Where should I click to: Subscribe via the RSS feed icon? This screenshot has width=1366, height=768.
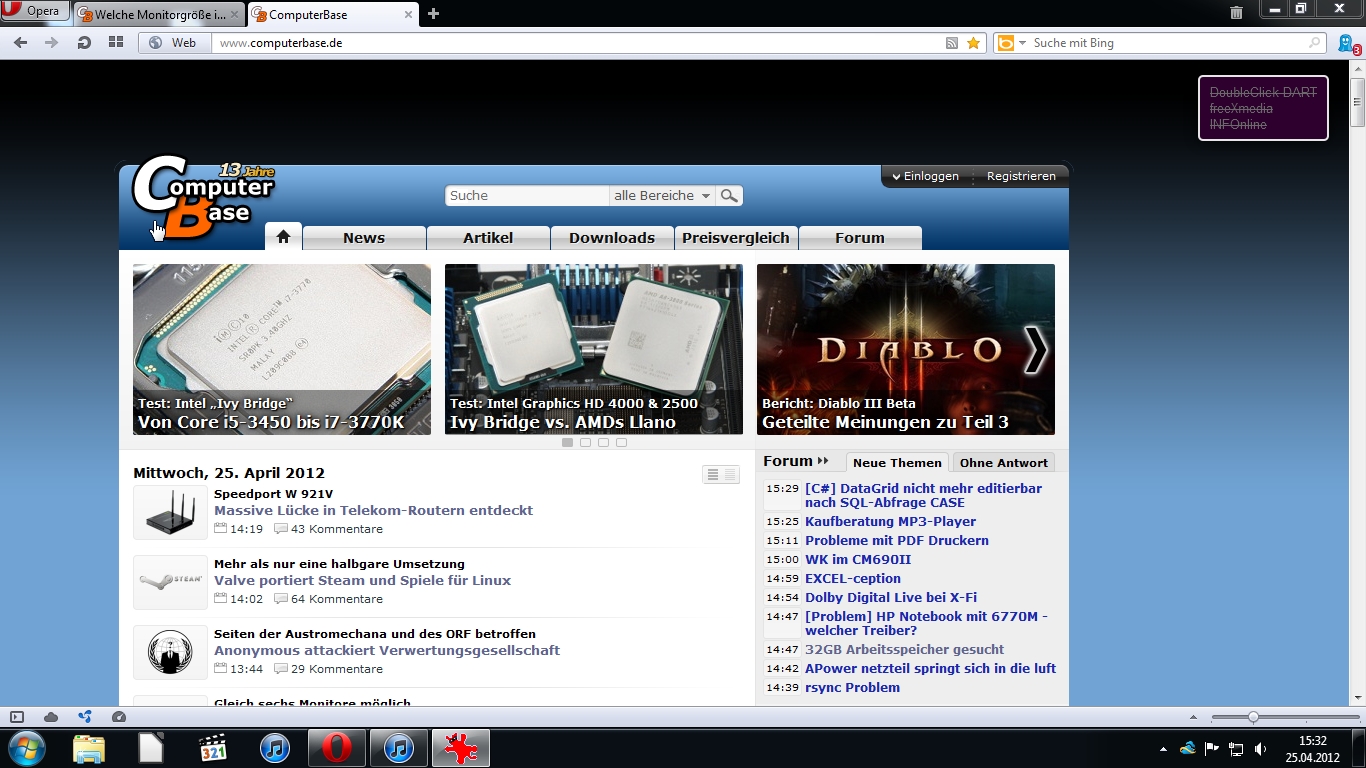(x=952, y=43)
